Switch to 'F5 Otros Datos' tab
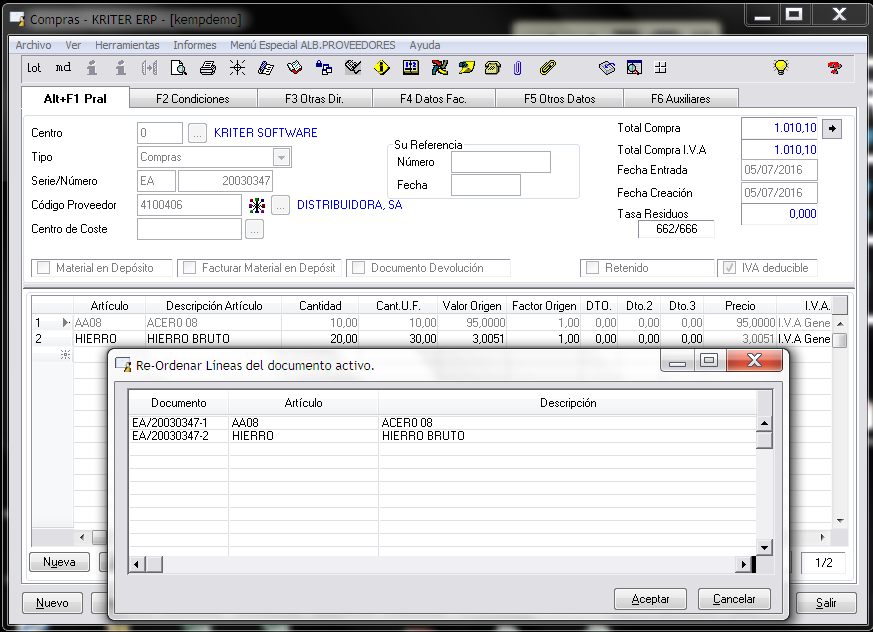Image resolution: width=873 pixels, height=632 pixels. 560,99
